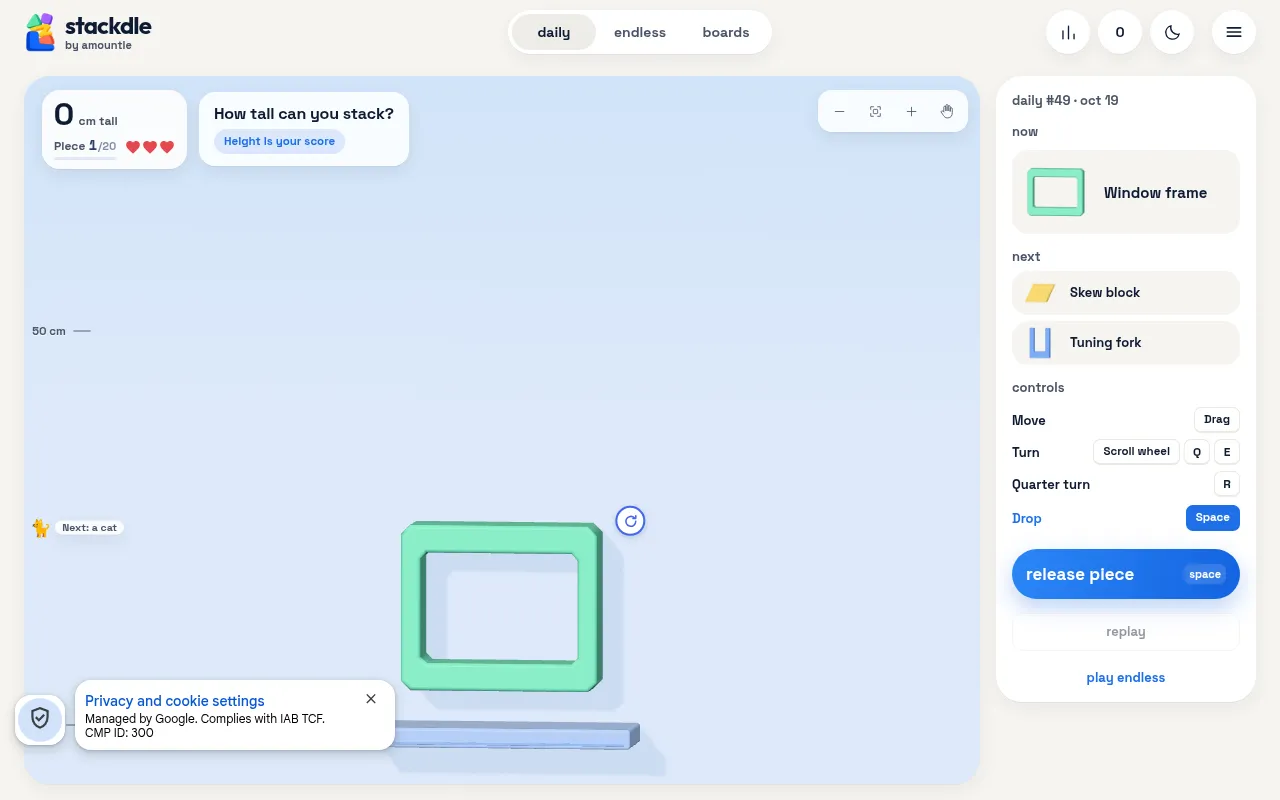Image resolution: width=1280 pixels, height=800 pixels.
Task: Toggle dark mode with the moon icon
Action: pyautogui.click(x=1172, y=32)
